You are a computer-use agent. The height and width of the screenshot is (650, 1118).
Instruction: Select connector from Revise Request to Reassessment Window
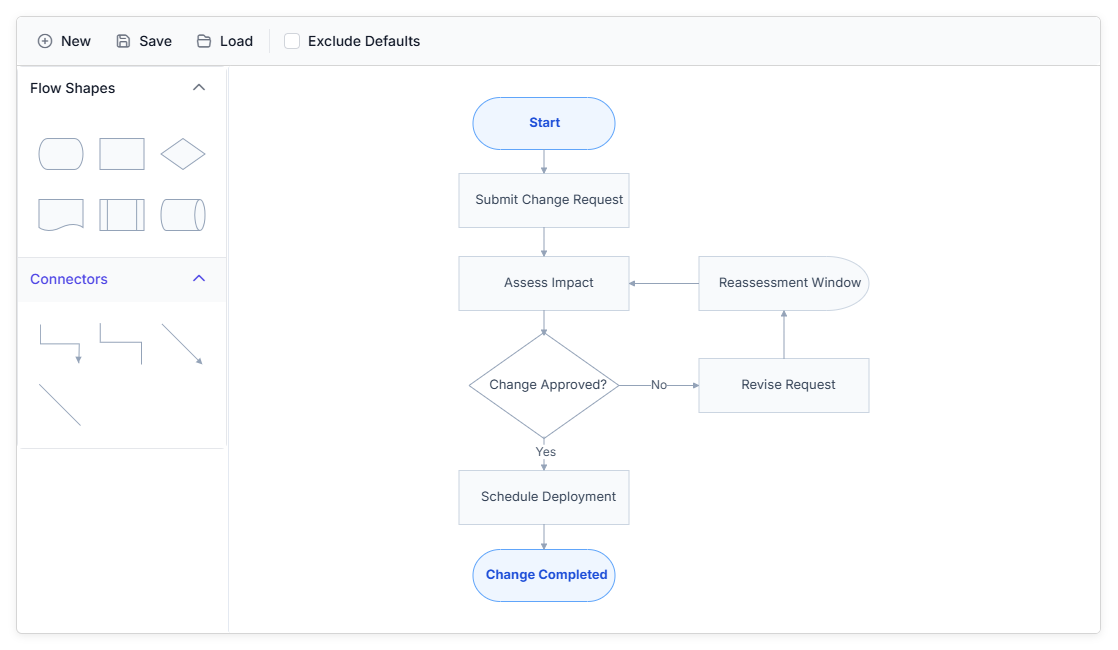pos(784,335)
